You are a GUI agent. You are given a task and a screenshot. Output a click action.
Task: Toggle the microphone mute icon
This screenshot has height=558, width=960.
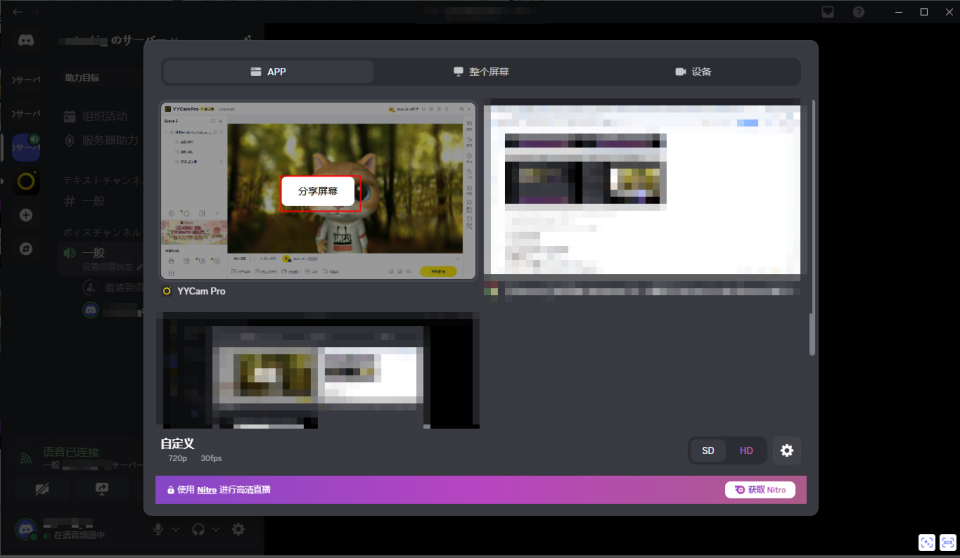pyautogui.click(x=158, y=529)
